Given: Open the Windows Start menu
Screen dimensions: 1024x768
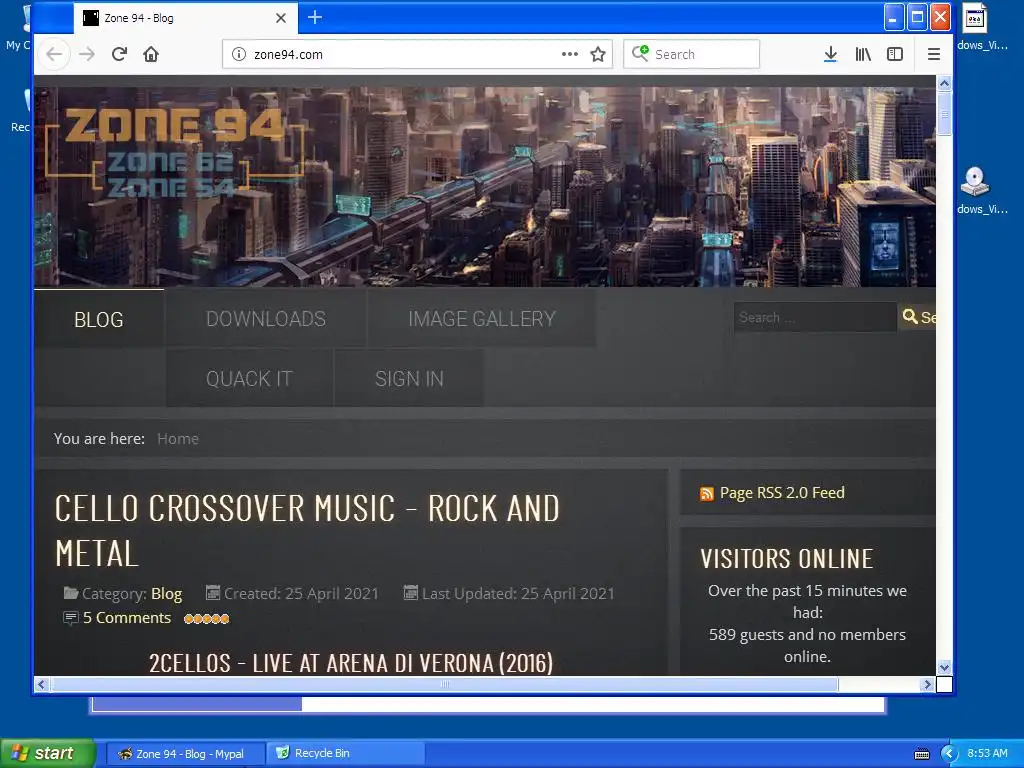Looking at the screenshot, I should click(47, 753).
